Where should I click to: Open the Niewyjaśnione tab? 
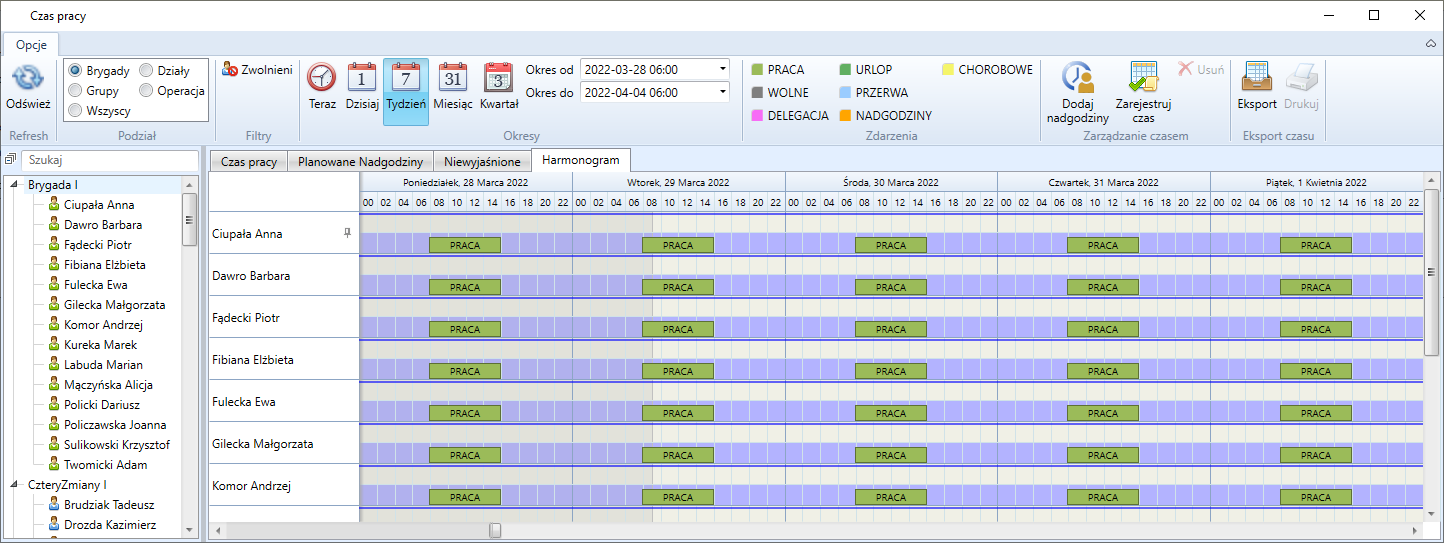tap(482, 162)
